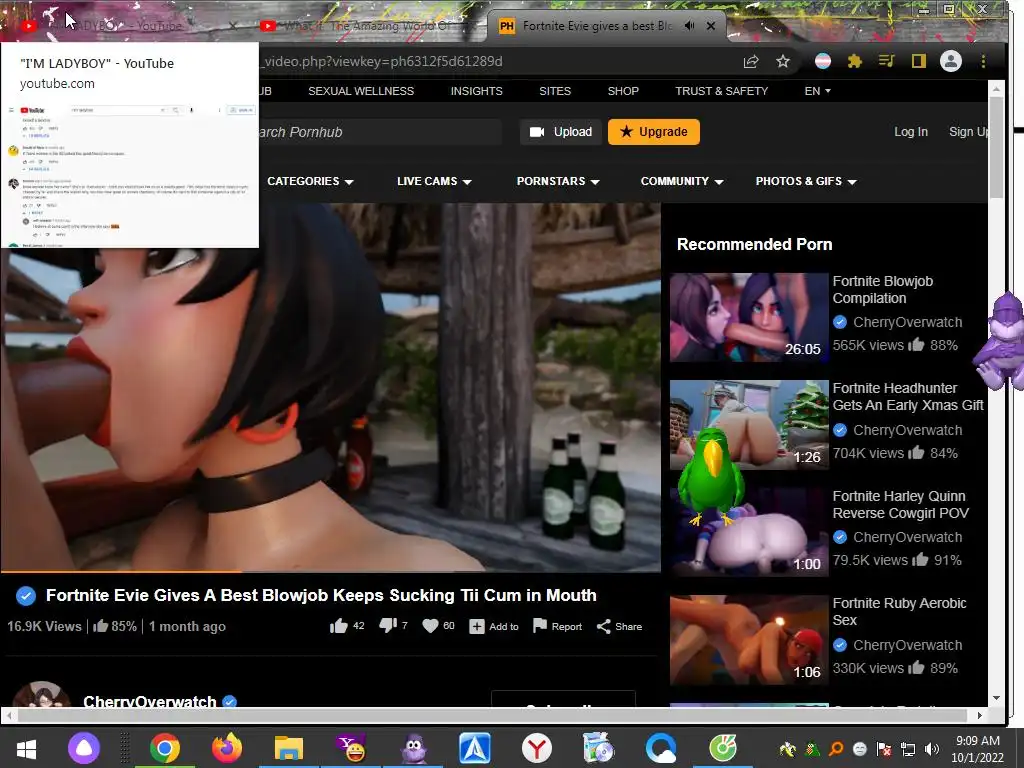
Task: Open the CherryOverwatch channel name below video
Action: (150, 701)
